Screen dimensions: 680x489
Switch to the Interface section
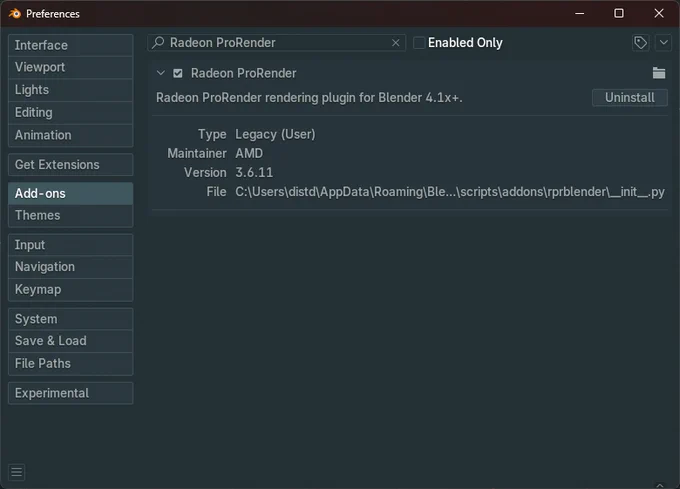click(71, 45)
